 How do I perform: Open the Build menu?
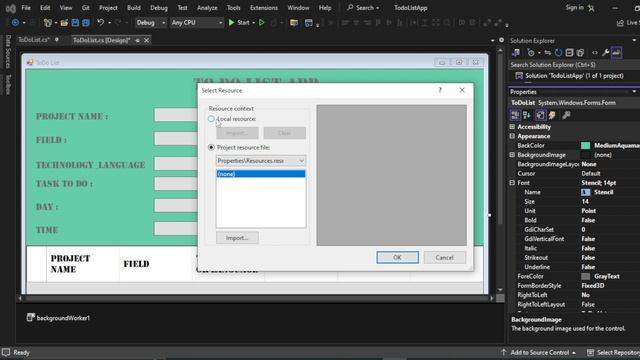point(134,8)
